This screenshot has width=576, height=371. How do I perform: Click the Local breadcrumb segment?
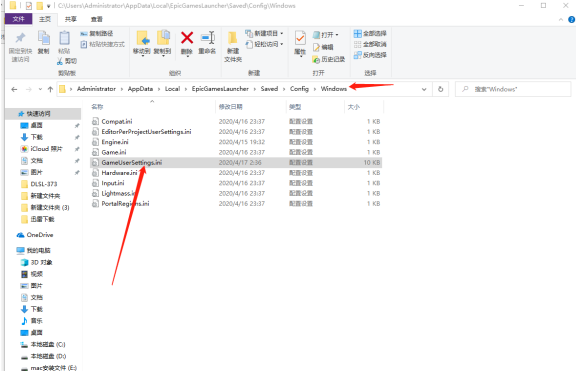coord(172,89)
